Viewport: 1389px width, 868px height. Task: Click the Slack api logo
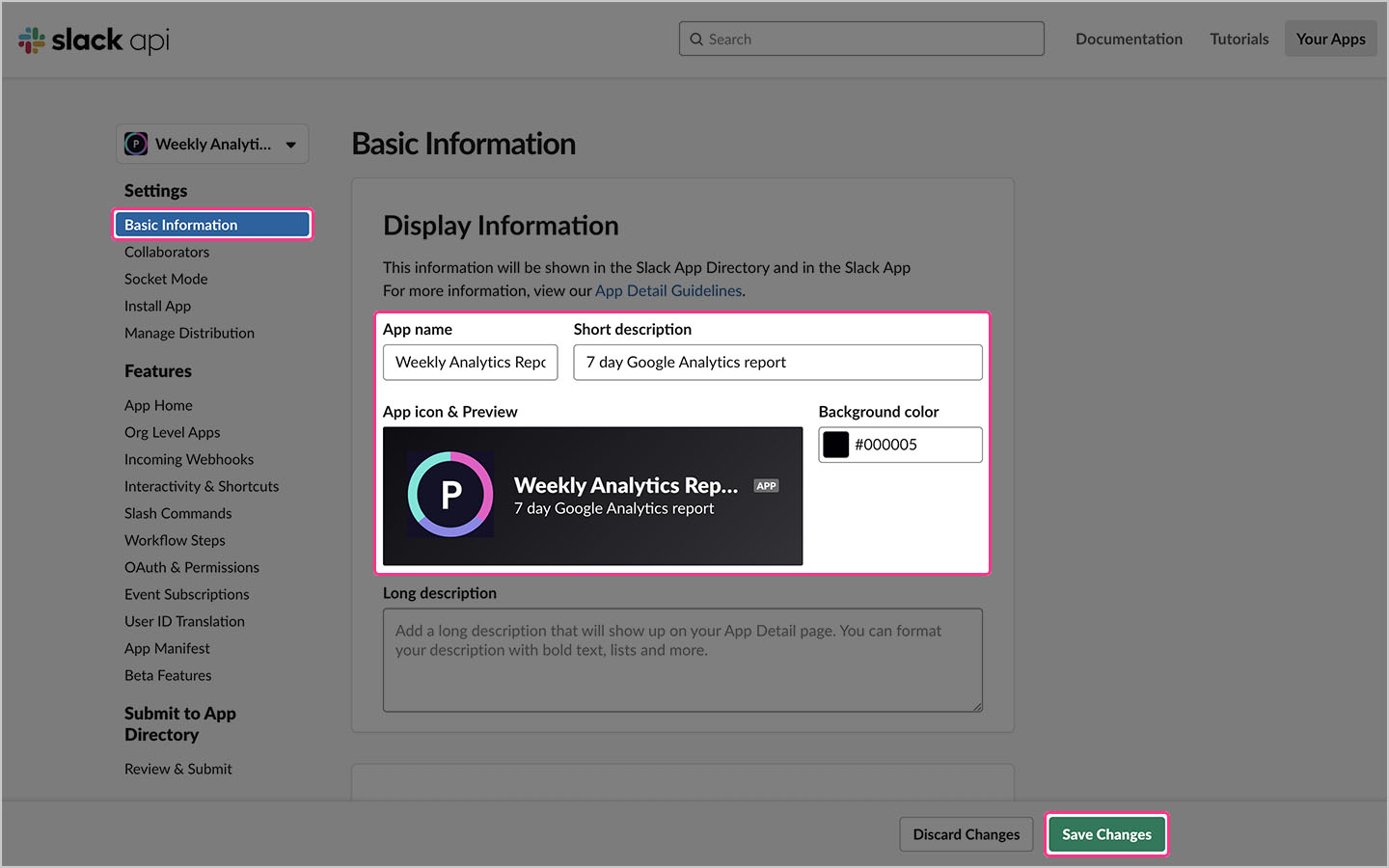click(x=93, y=39)
